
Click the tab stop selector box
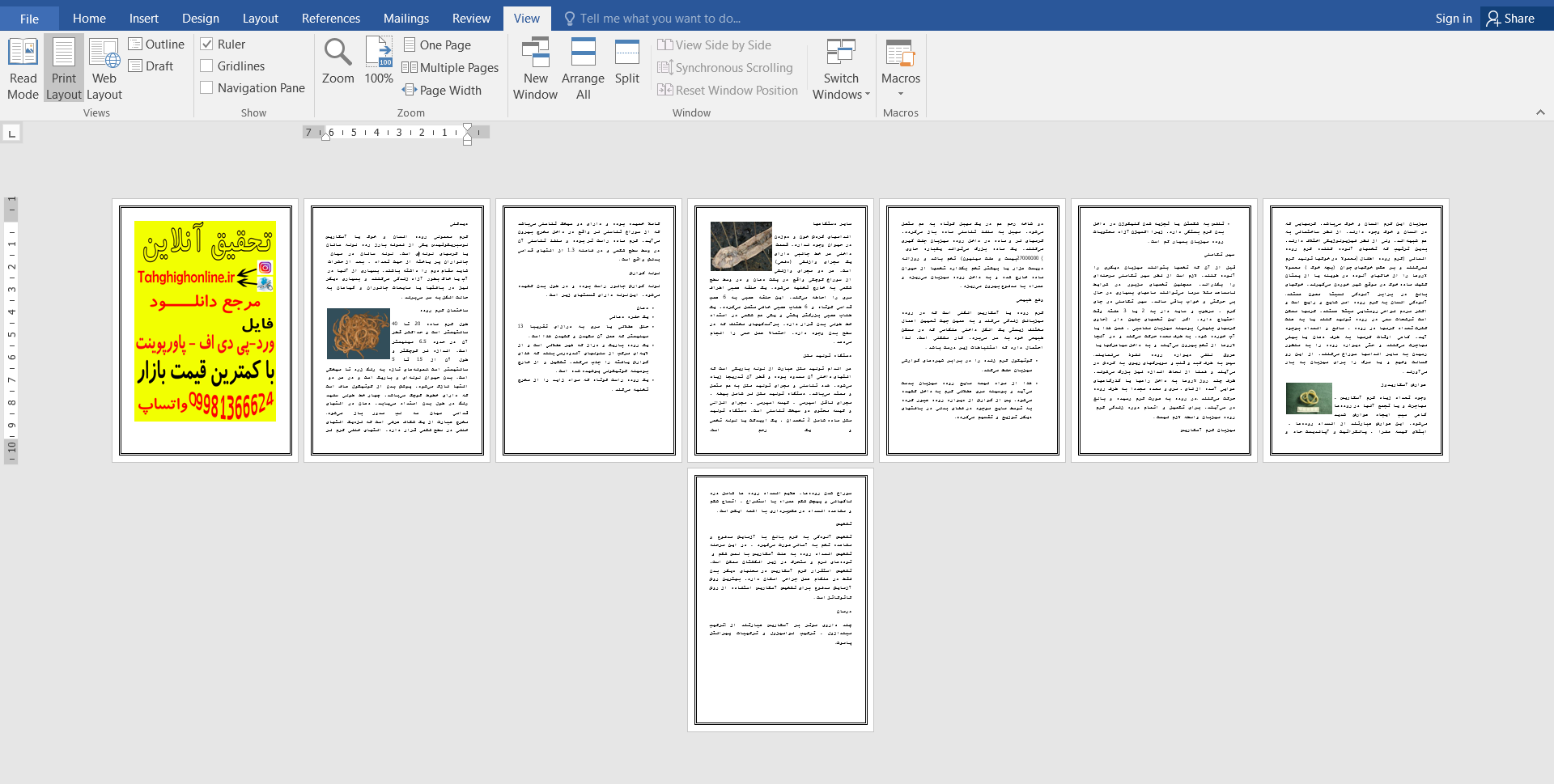(x=11, y=133)
